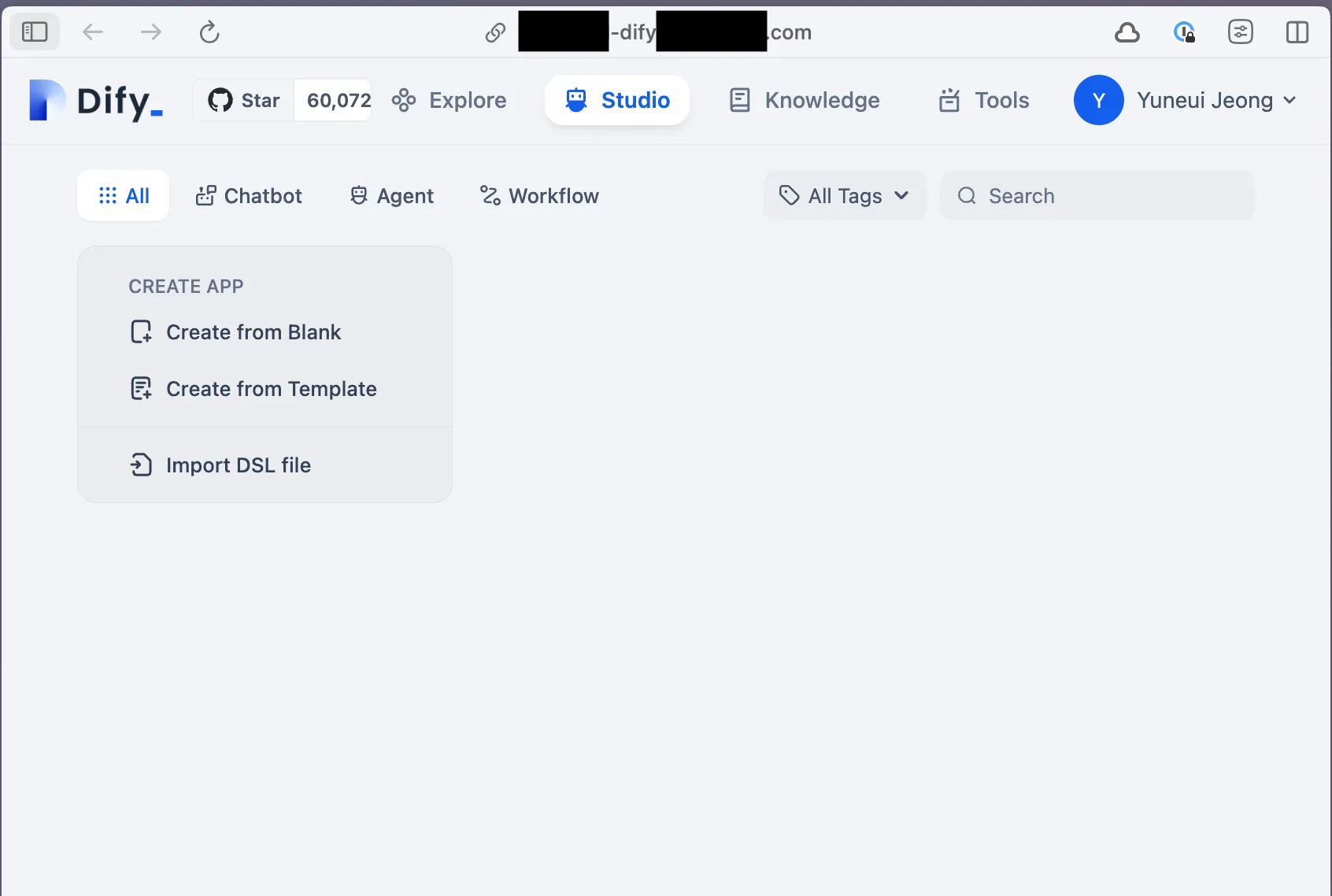Click the Dify logo
The image size is (1332, 896).
96,101
